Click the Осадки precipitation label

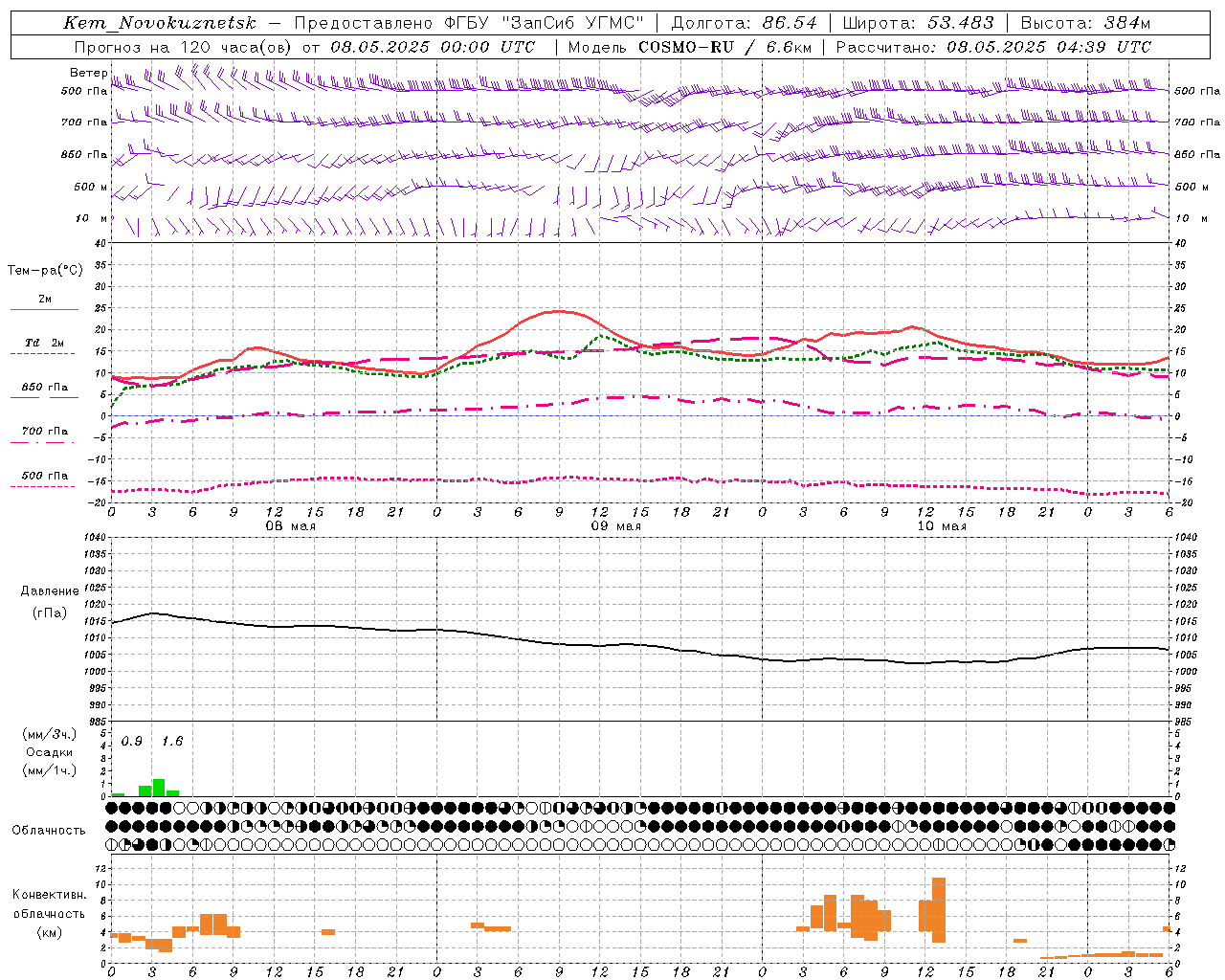50,752
